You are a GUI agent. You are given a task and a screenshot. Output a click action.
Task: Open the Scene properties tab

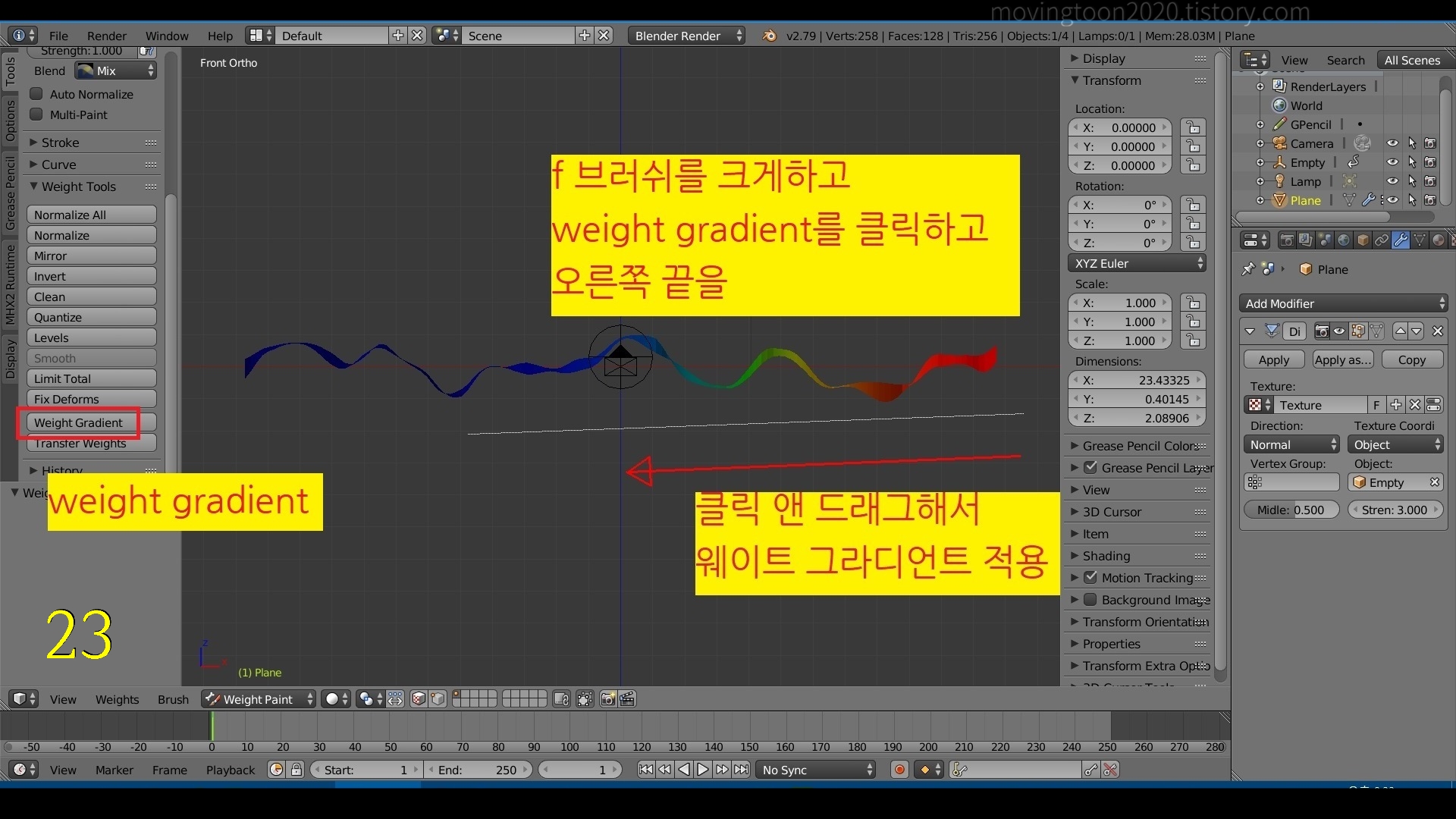(x=1325, y=240)
